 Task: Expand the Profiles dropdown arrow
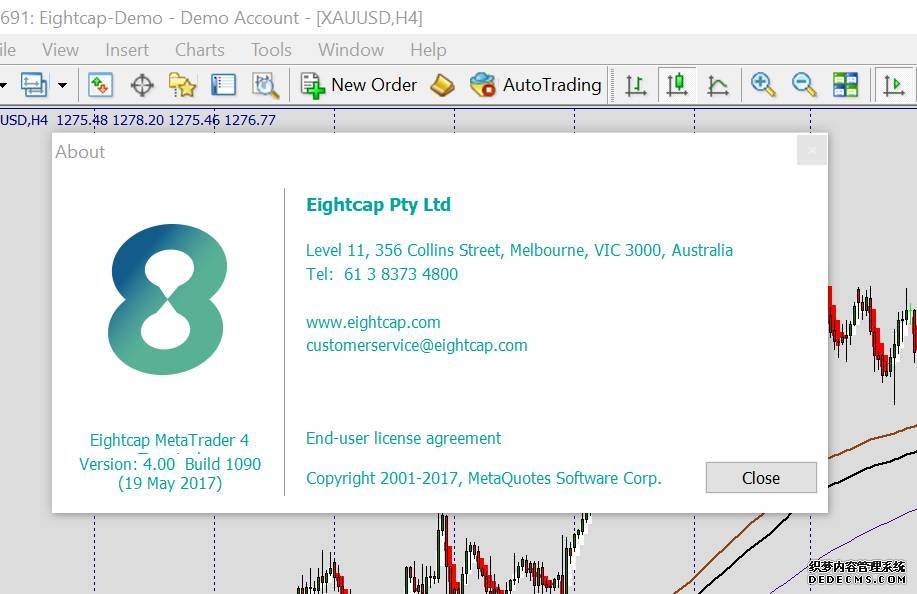coord(62,85)
